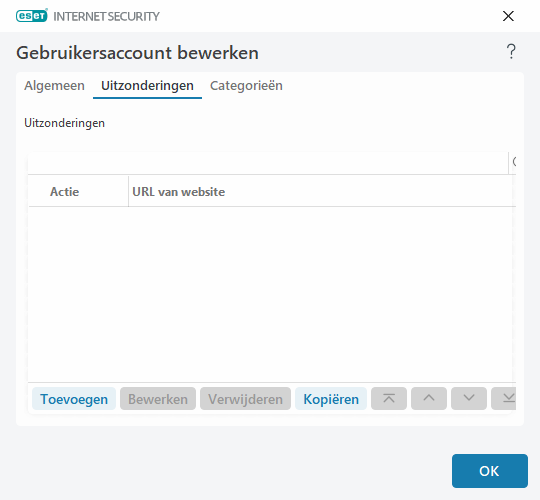Open the help question mark icon
Image resolution: width=540 pixels, height=500 pixels.
511,52
